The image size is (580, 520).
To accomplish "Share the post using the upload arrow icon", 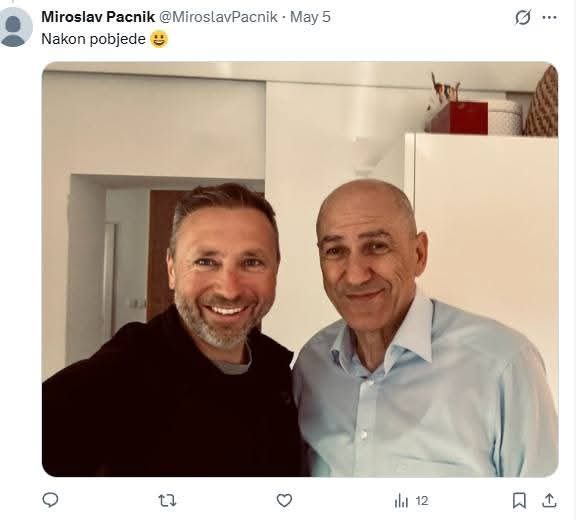I will [549, 500].
